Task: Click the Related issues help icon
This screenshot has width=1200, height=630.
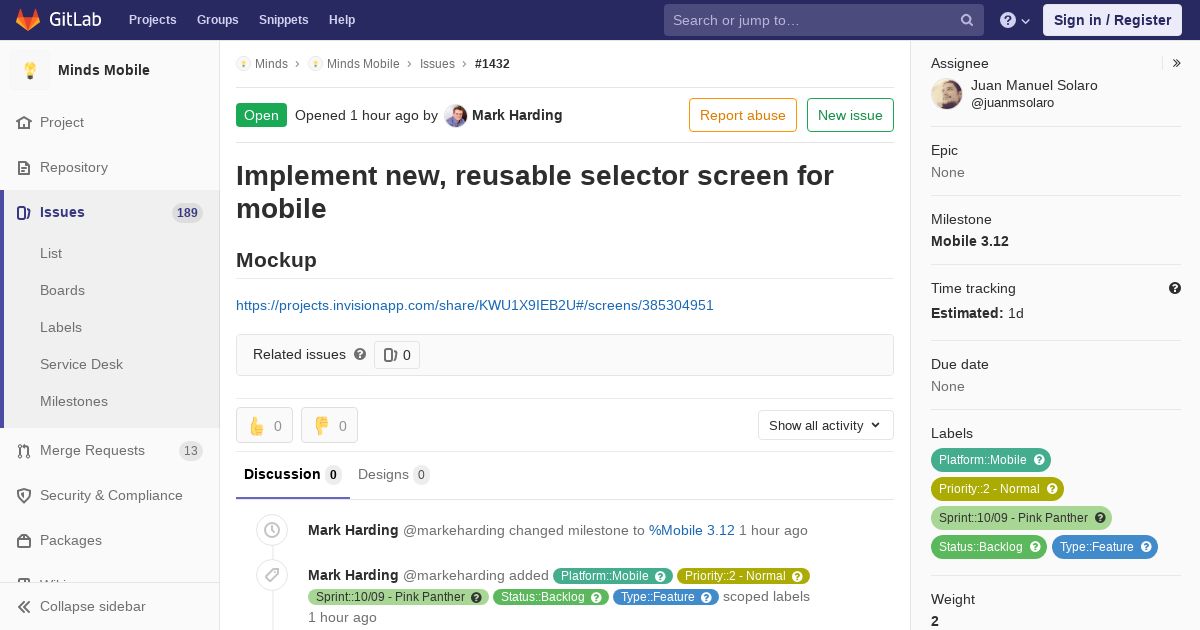Action: click(360, 354)
